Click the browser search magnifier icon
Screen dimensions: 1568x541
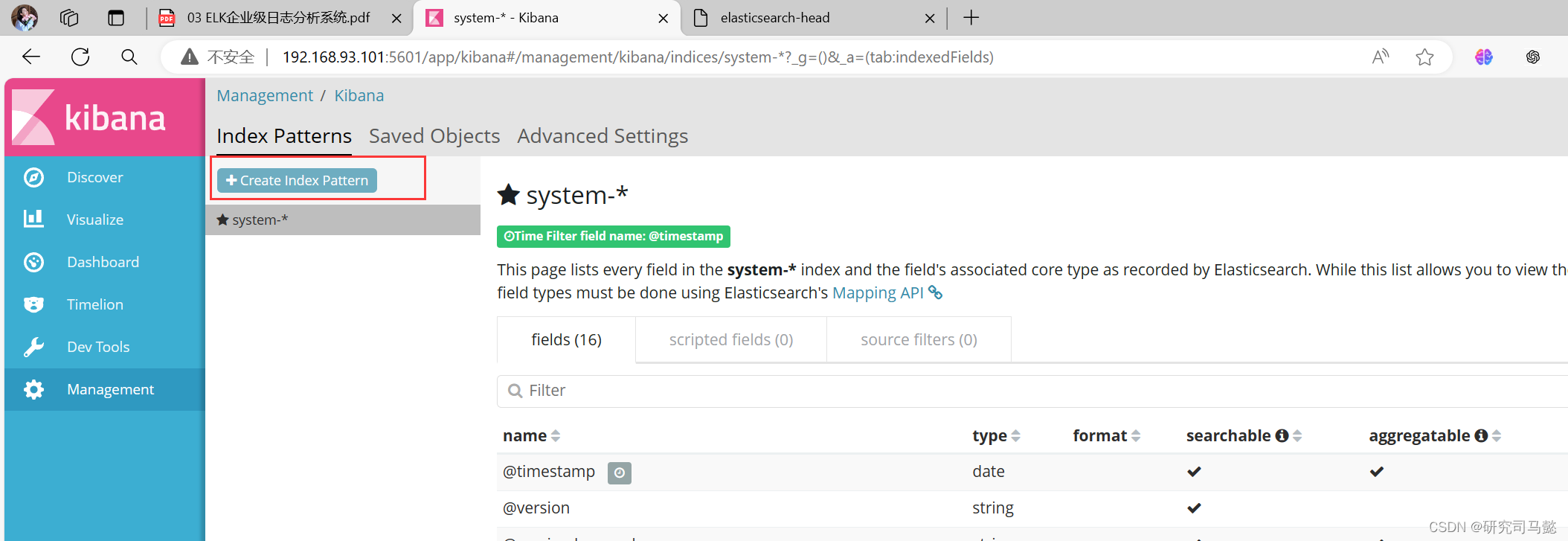(x=129, y=57)
